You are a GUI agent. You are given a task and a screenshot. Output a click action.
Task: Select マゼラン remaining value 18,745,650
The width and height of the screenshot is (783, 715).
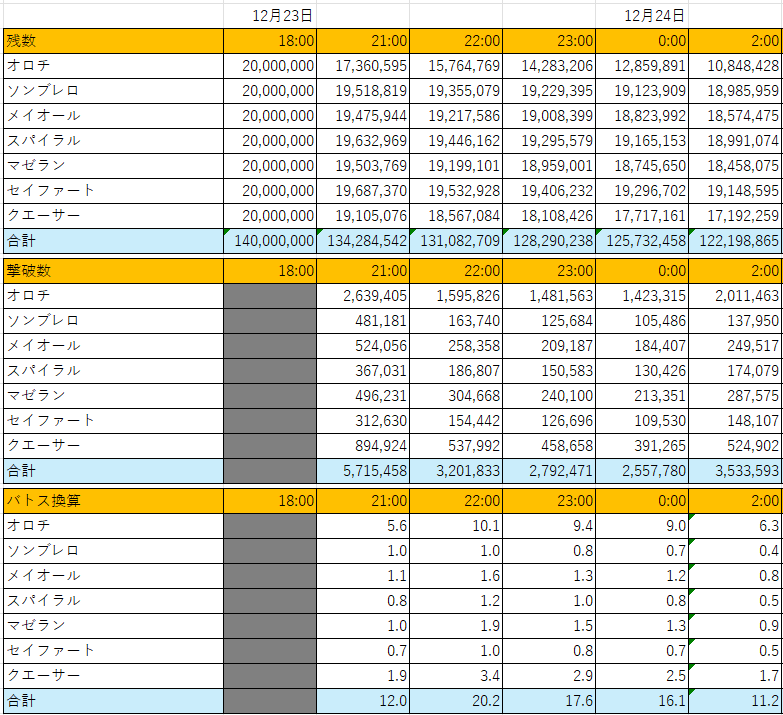point(642,166)
